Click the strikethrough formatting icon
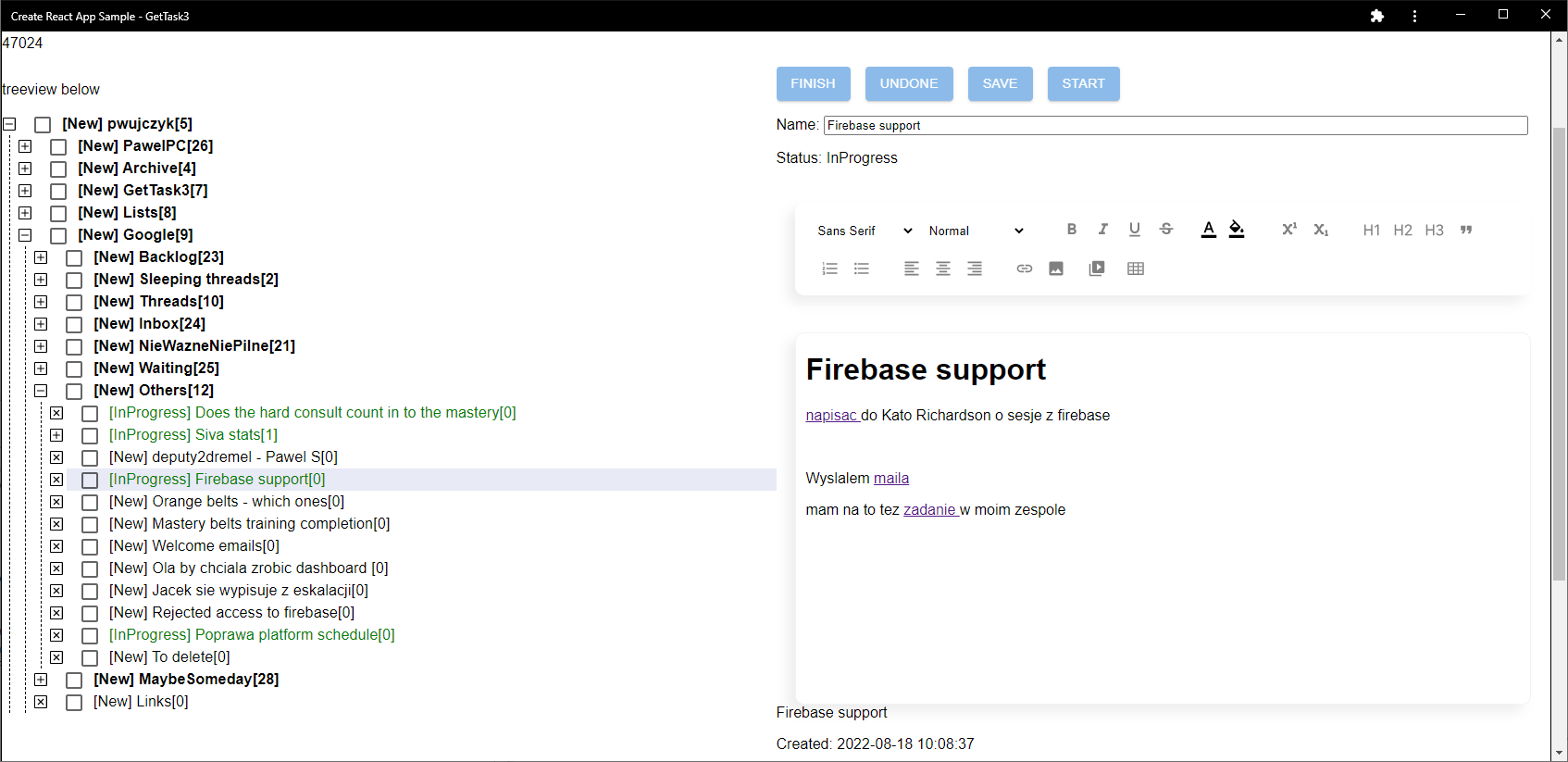Viewport: 1568px width, 762px height. (x=1166, y=230)
